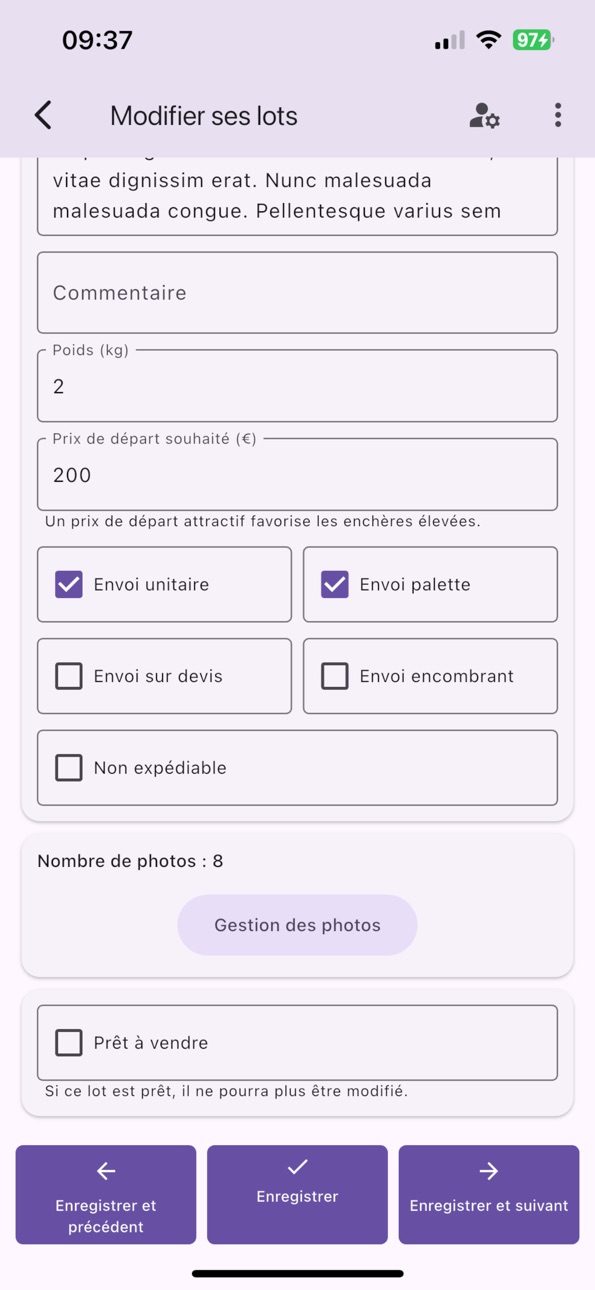Screen dimensions: 595x1290
Task: Check the Wi-Fi status icon
Action: pyautogui.click(x=488, y=40)
